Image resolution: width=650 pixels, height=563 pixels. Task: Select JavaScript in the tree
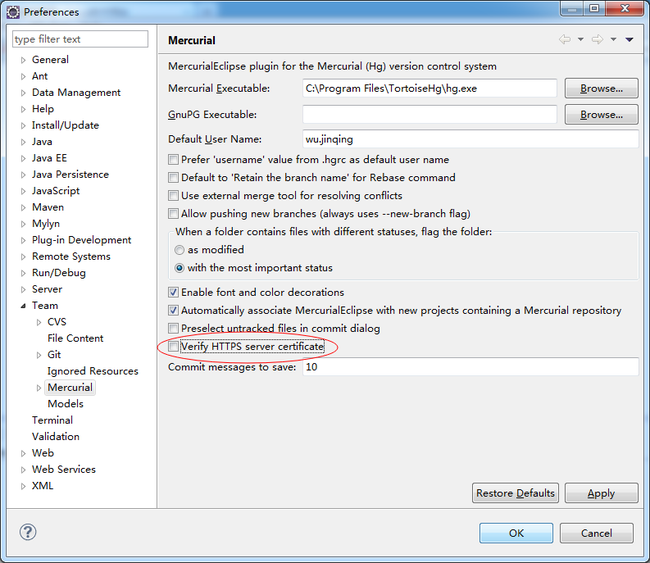(56, 191)
